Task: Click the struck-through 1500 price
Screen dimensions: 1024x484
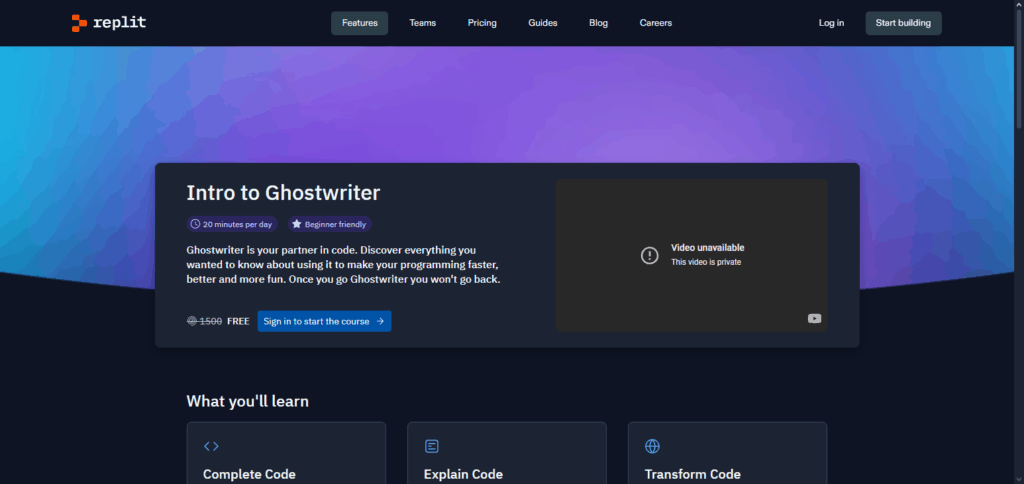Action: click(210, 321)
